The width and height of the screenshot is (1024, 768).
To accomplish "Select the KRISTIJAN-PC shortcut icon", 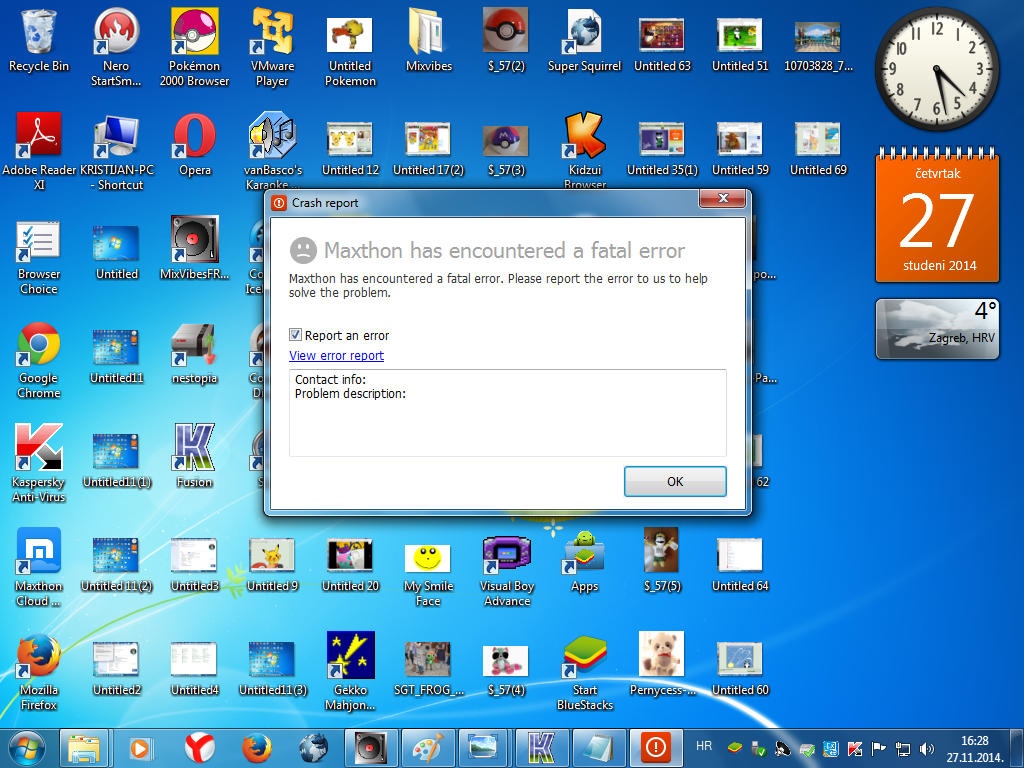I will [117, 151].
